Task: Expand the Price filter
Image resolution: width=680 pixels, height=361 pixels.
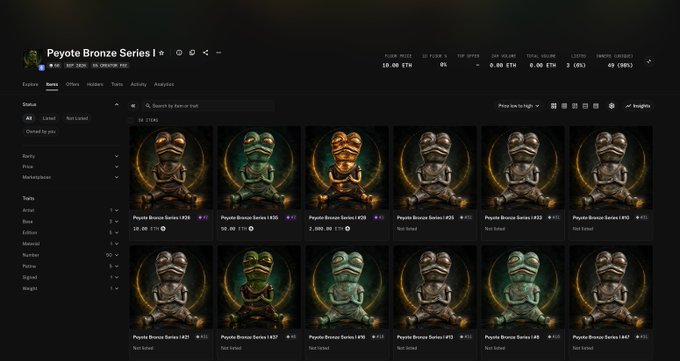Action: coord(70,167)
